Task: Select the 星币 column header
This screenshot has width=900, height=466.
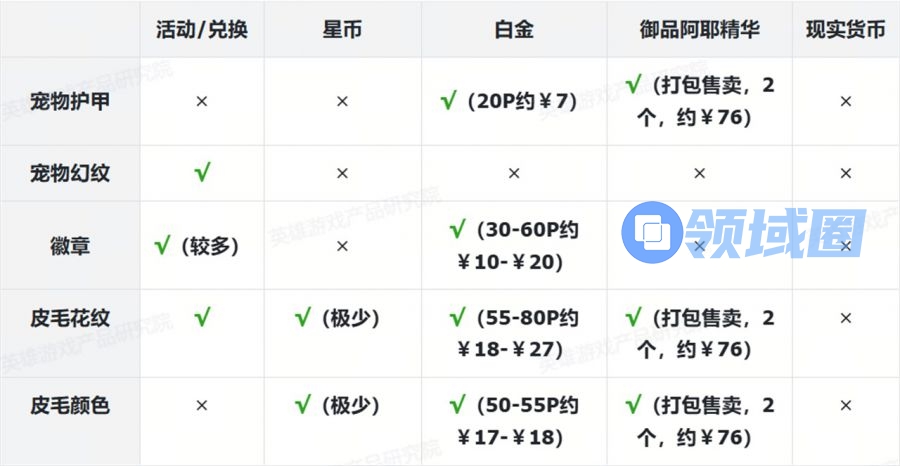Action: (x=342, y=29)
